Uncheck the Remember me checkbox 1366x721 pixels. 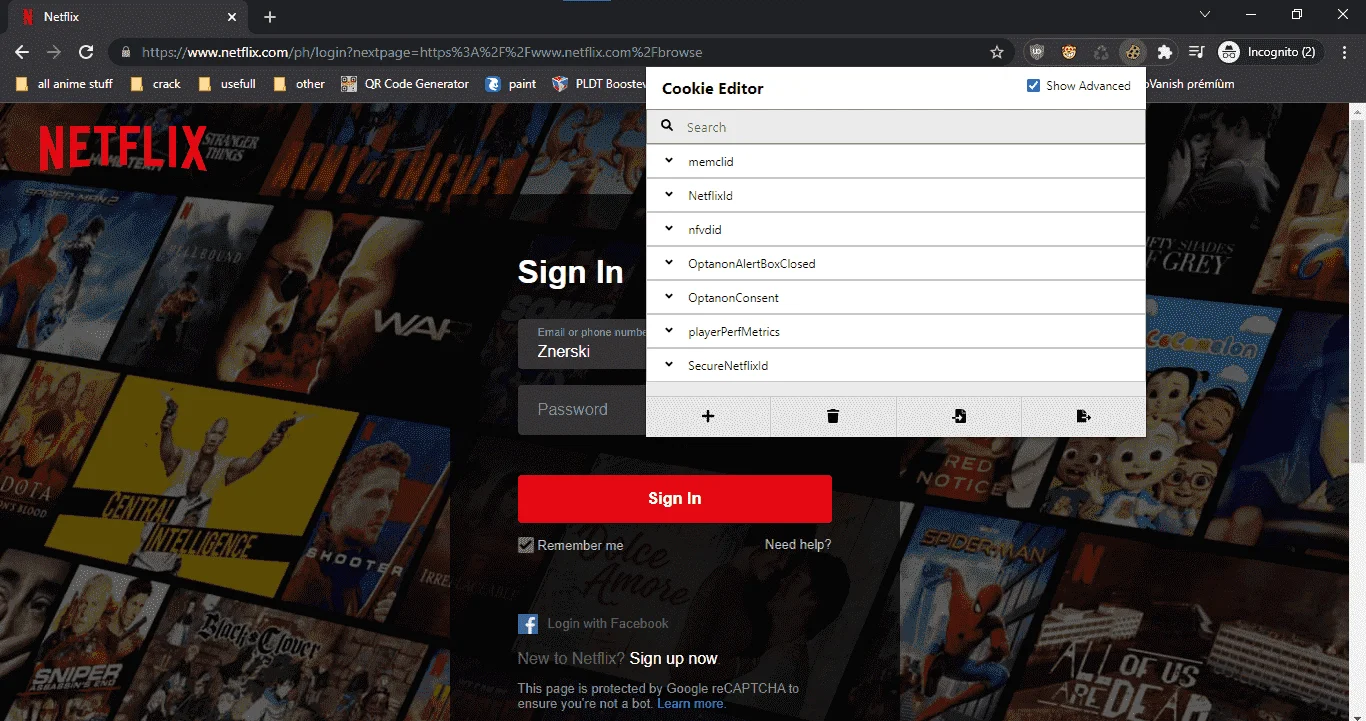[526, 545]
